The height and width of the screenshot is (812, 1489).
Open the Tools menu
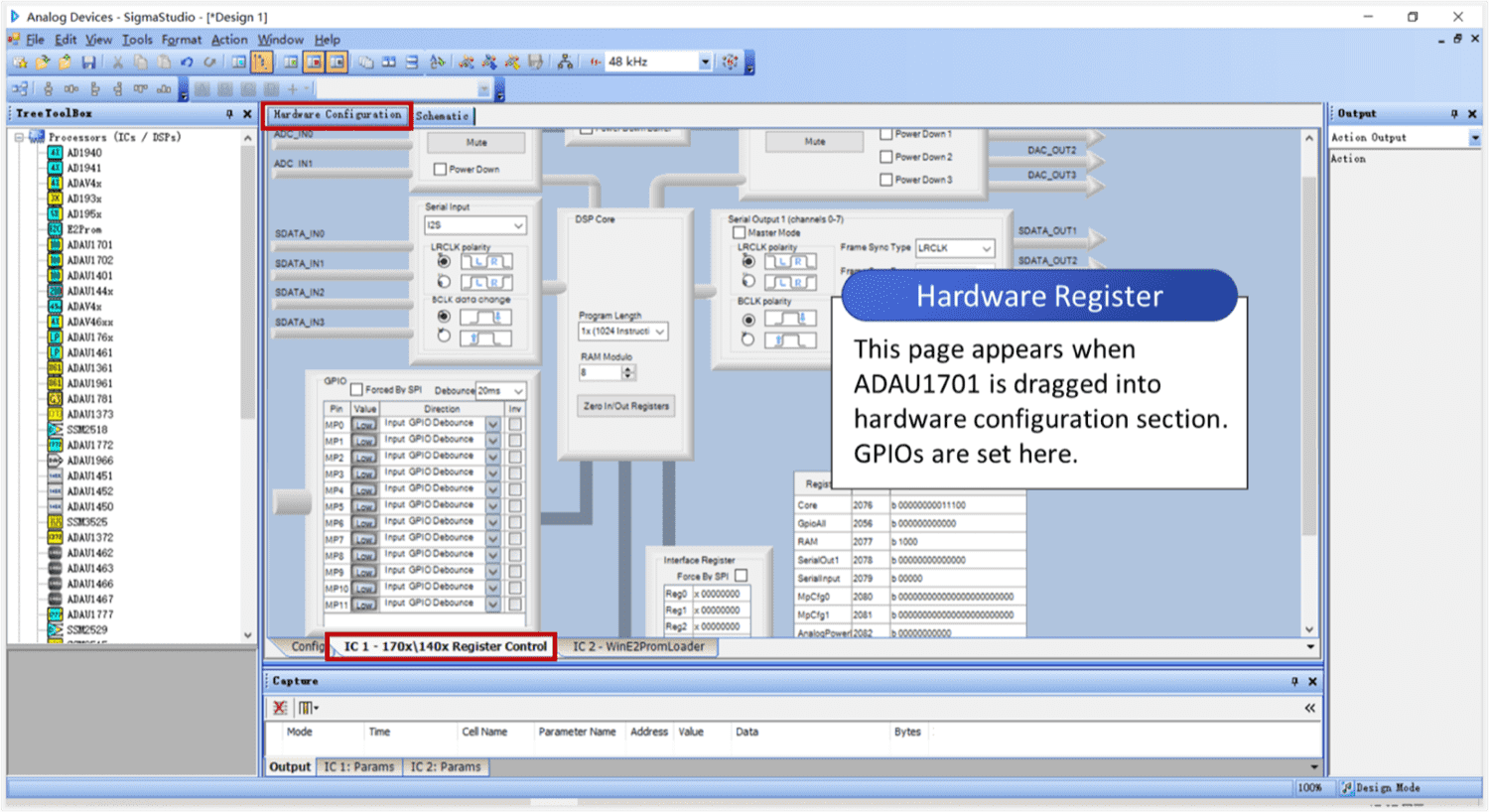[137, 40]
